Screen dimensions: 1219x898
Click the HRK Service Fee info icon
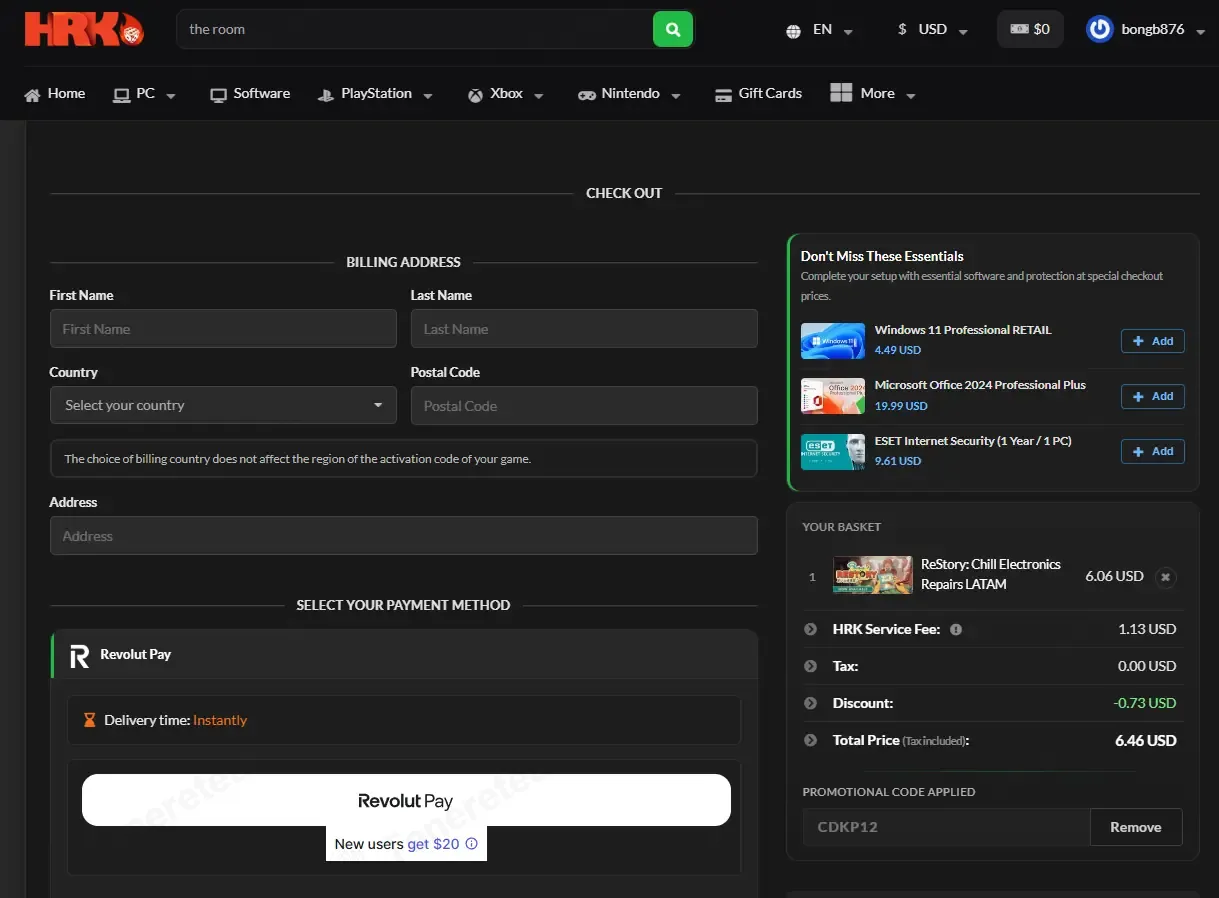pos(956,630)
